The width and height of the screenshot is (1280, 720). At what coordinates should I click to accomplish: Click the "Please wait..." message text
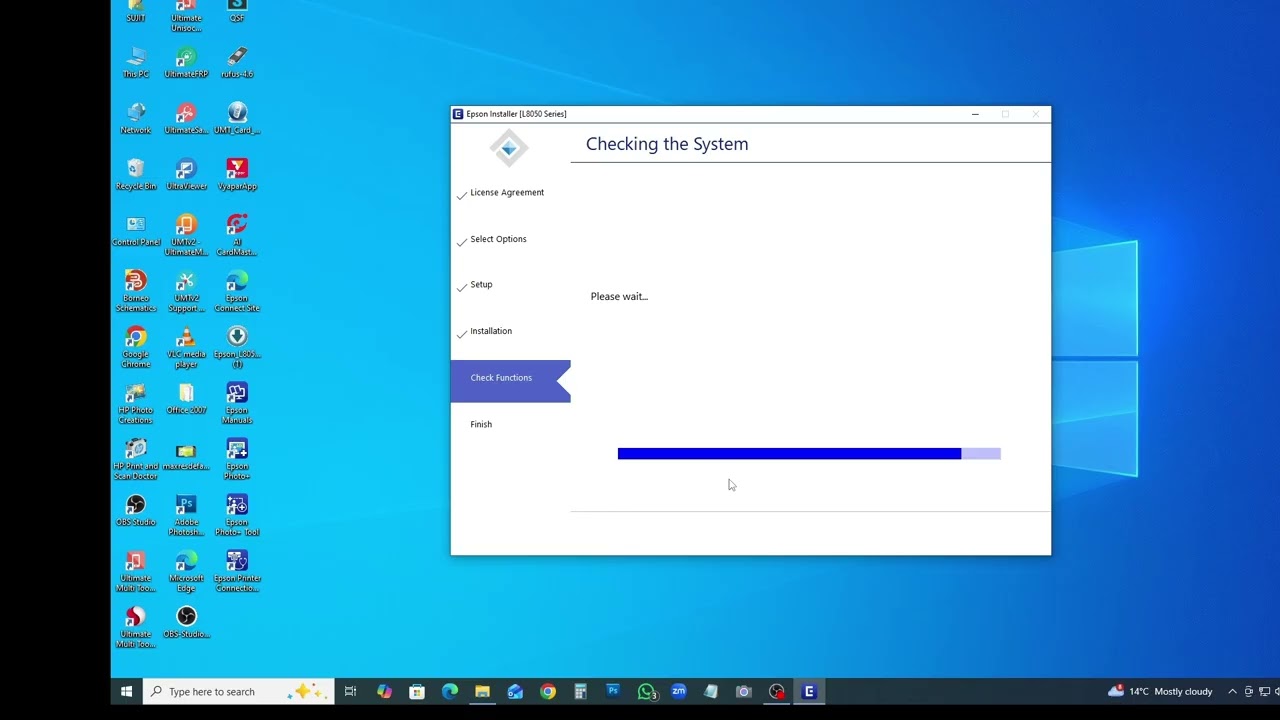click(x=619, y=296)
